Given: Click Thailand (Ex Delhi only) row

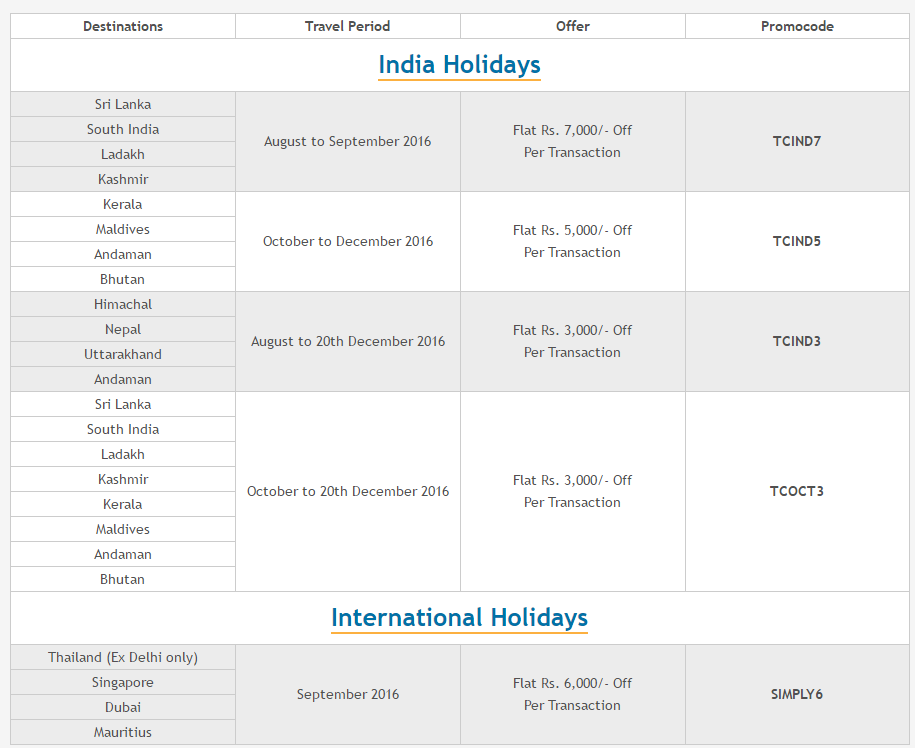Looking at the screenshot, I should click(123, 657).
